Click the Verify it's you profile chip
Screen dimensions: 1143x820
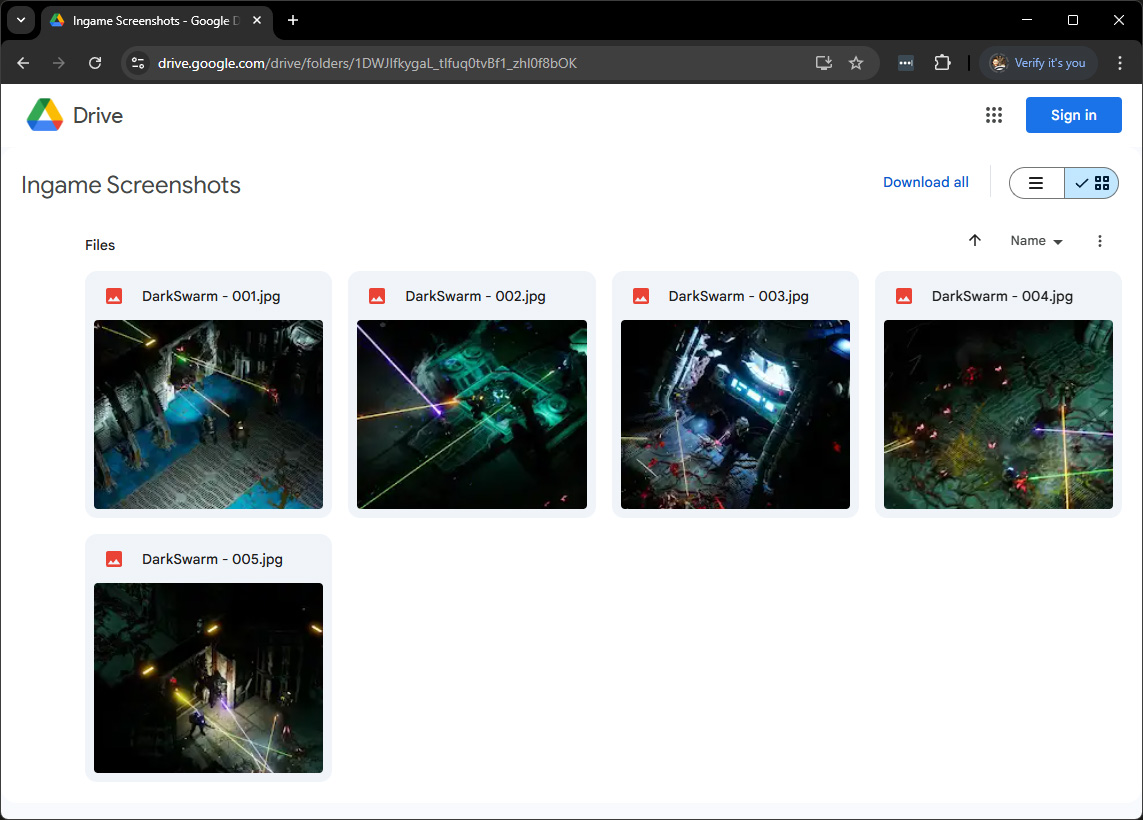[x=1038, y=63]
